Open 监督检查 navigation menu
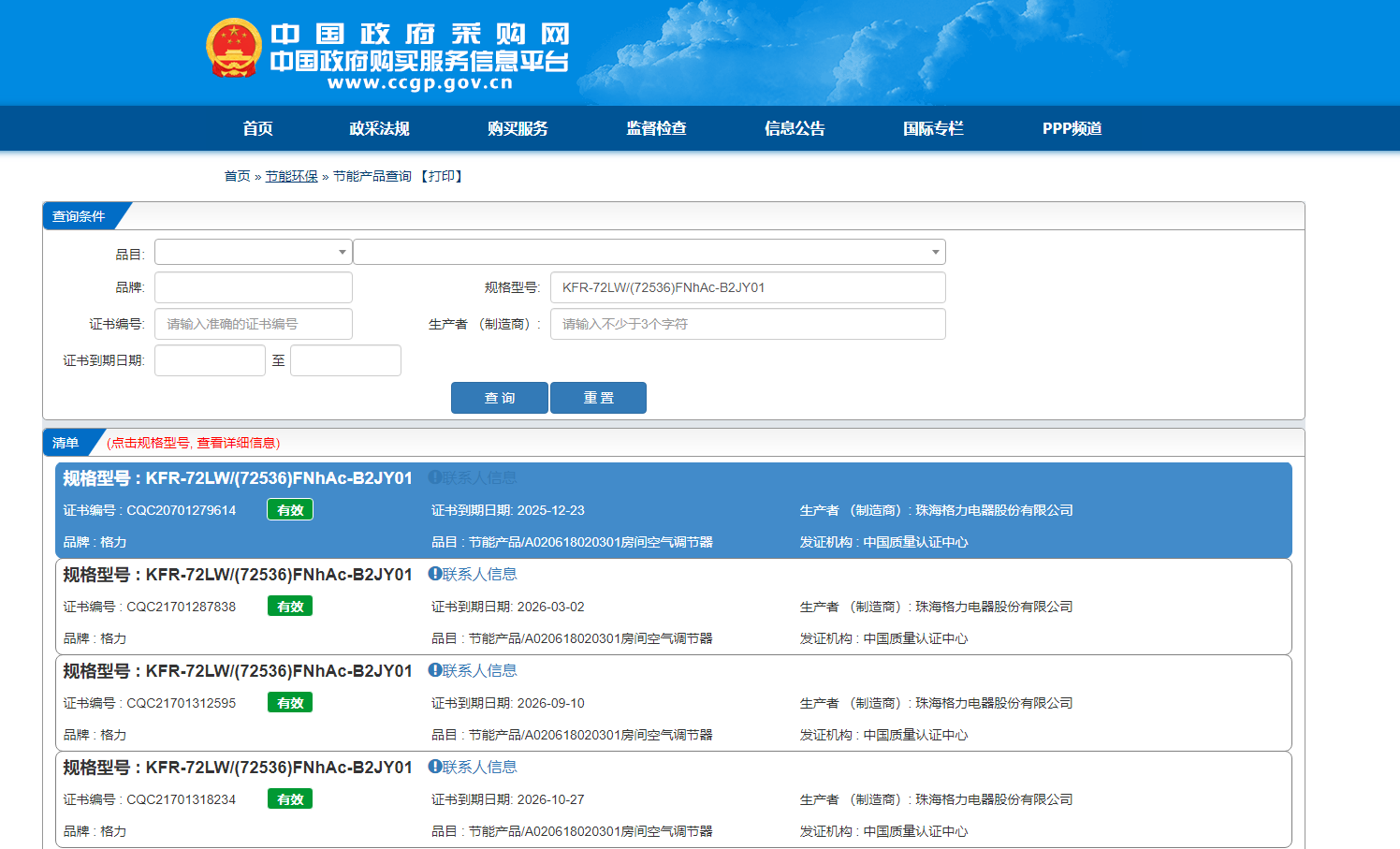This screenshot has height=849, width=1400. pyautogui.click(x=656, y=128)
